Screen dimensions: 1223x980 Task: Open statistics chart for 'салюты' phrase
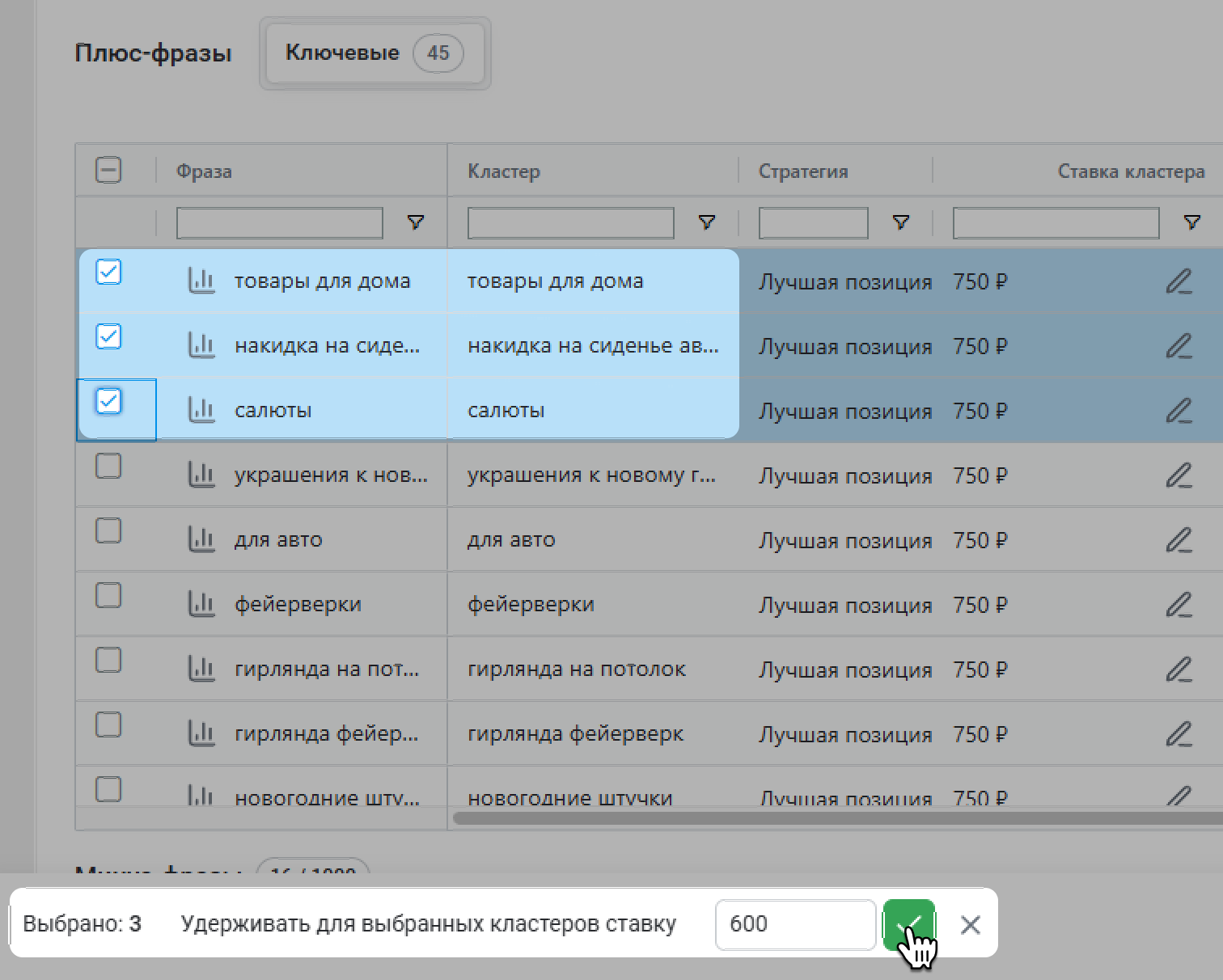pos(201,410)
